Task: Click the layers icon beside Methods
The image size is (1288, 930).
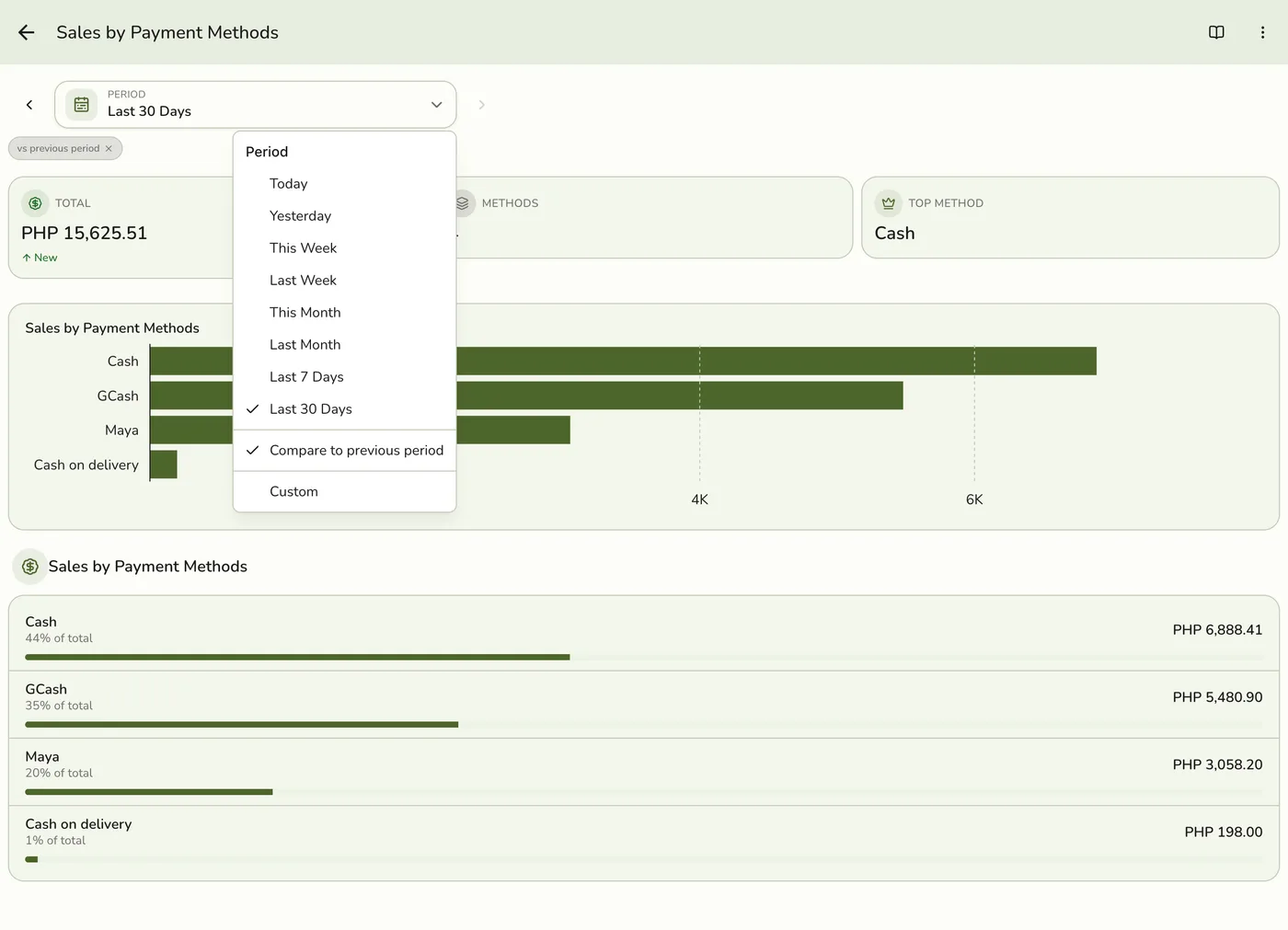Action: click(x=463, y=203)
